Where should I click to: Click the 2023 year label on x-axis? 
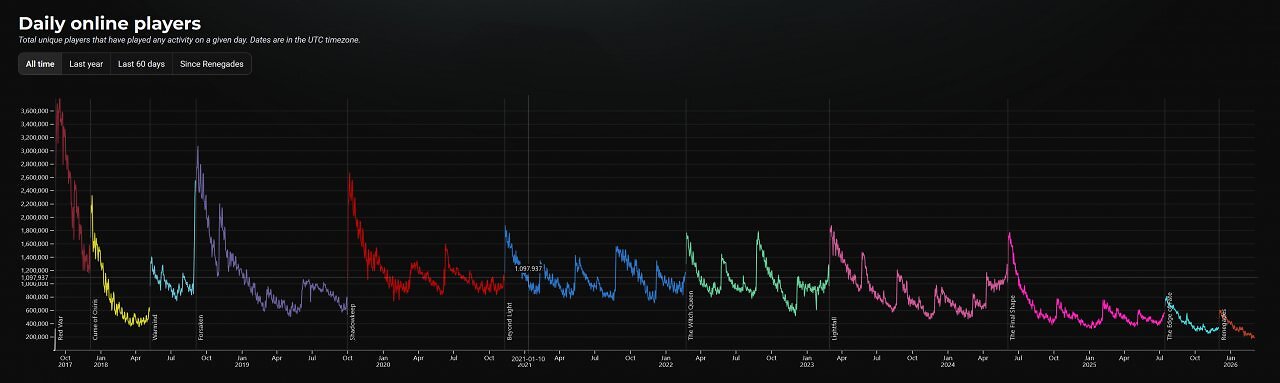(807, 364)
